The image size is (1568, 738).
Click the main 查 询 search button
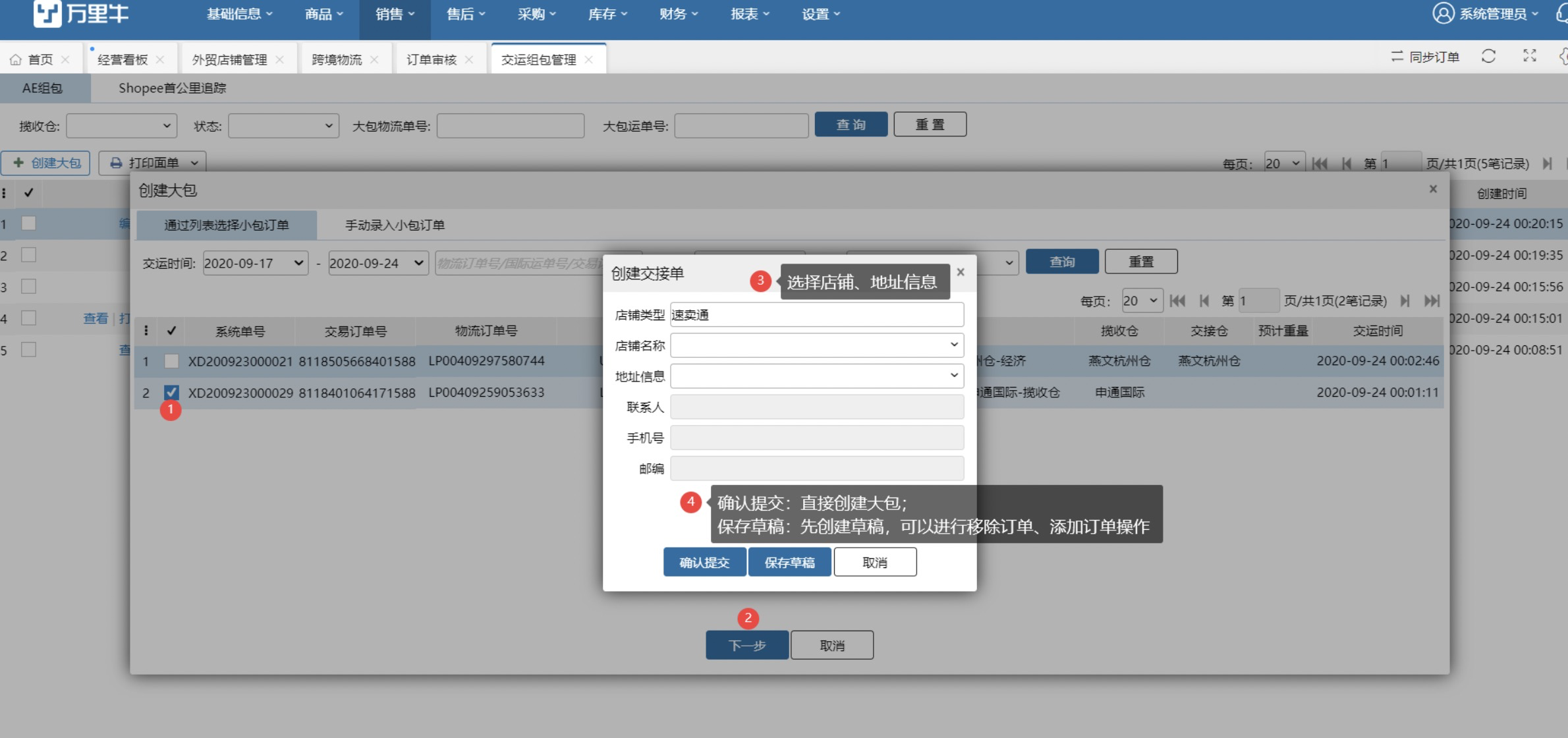coord(851,125)
